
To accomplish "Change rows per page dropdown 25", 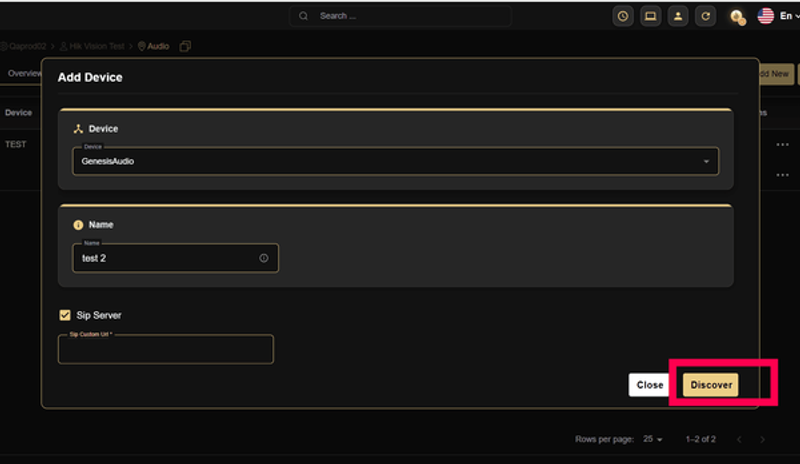I will point(653,439).
